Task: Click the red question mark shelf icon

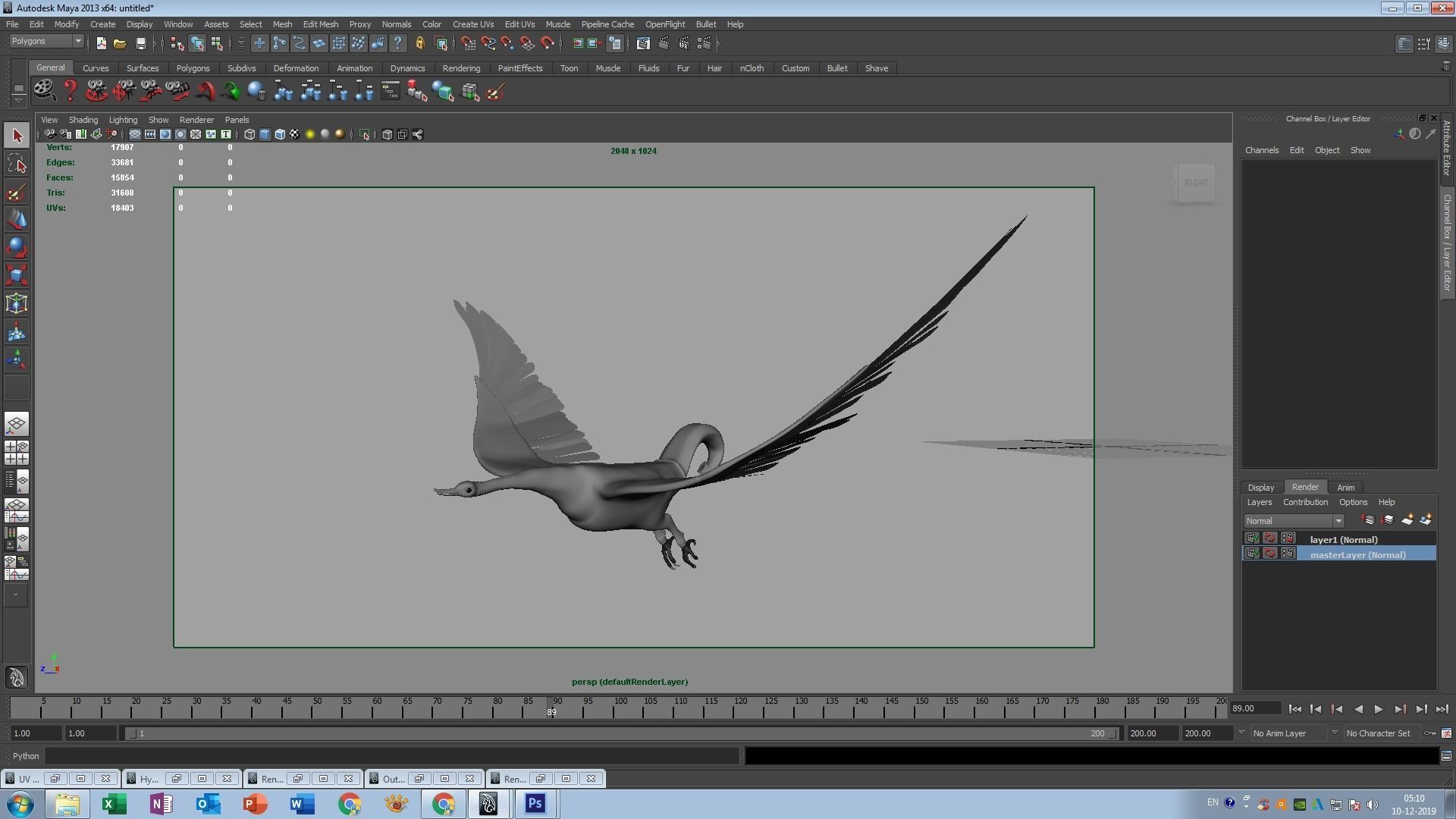Action: [x=70, y=92]
